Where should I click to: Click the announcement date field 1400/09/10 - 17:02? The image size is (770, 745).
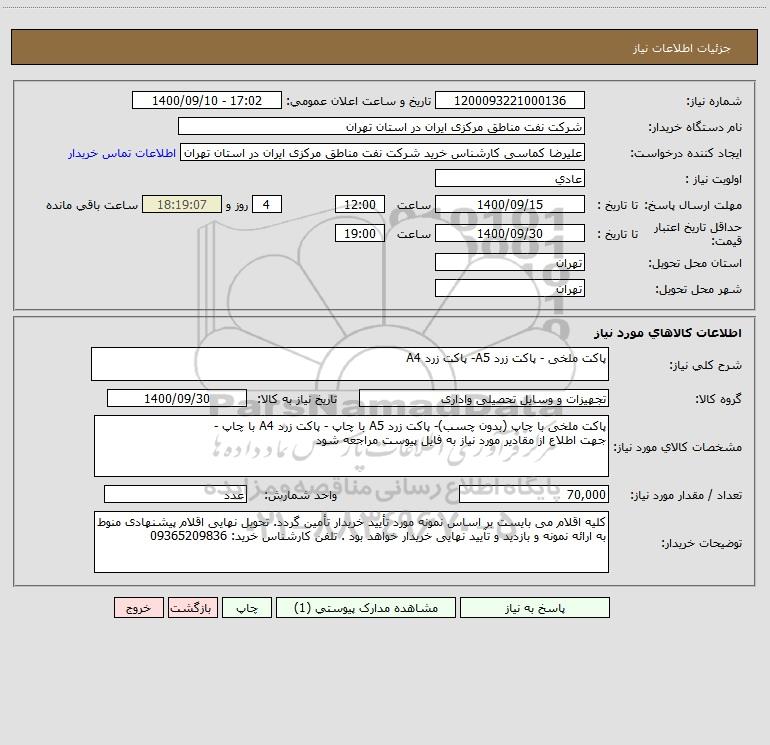[x=207, y=101]
